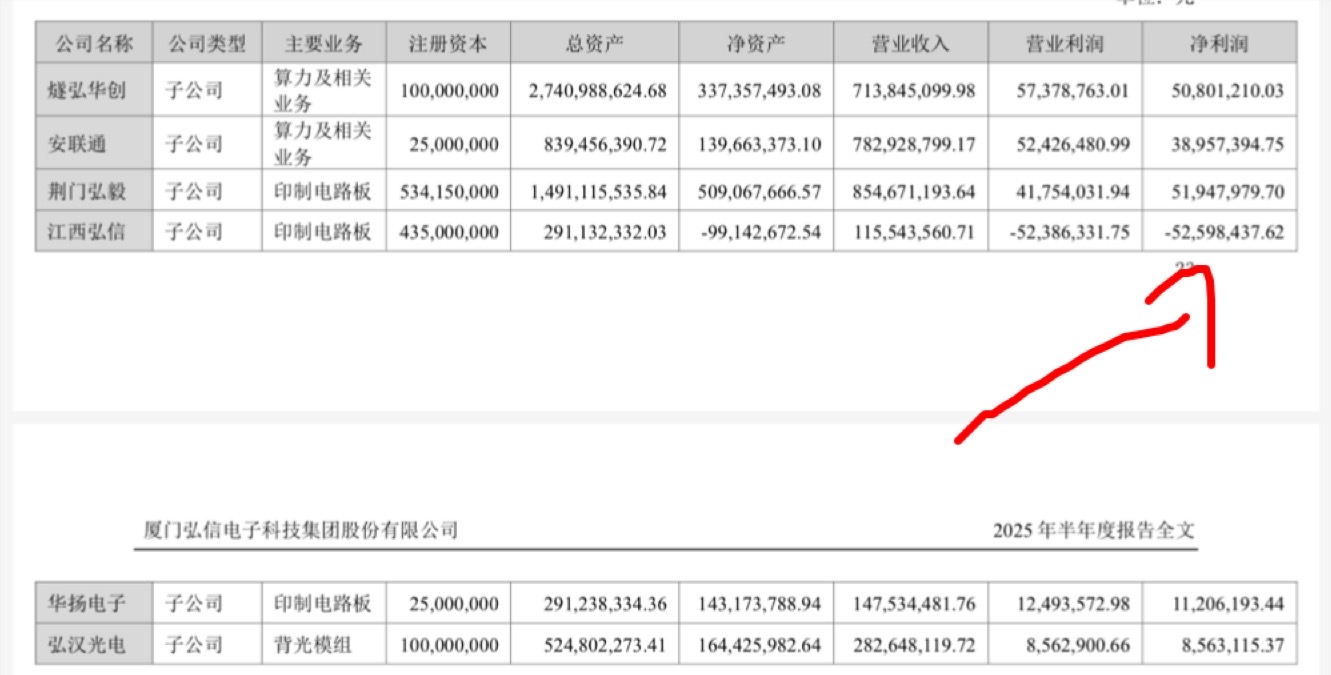Select net profit 8,563,115.37
1331x675 pixels.
tap(1232, 645)
